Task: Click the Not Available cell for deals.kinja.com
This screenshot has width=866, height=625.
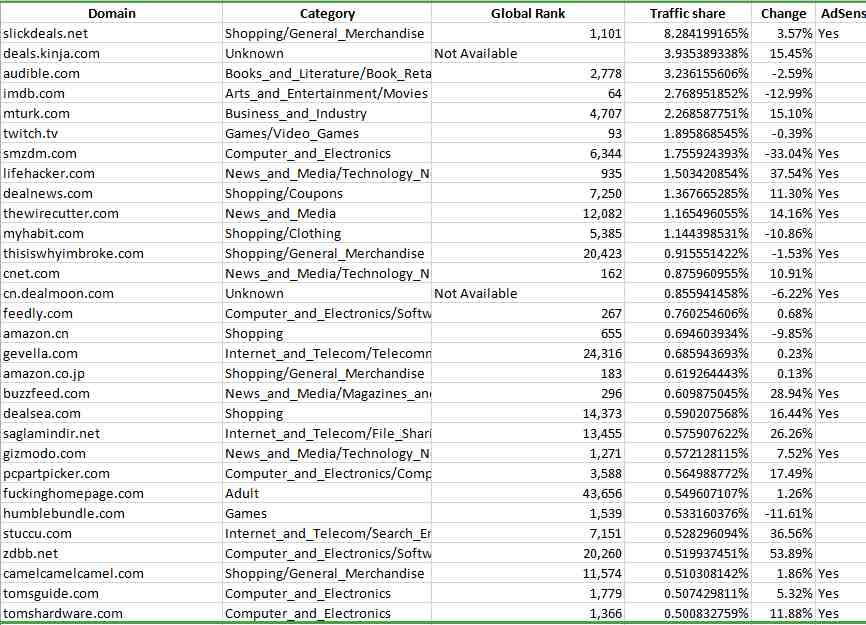Action: [x=527, y=54]
